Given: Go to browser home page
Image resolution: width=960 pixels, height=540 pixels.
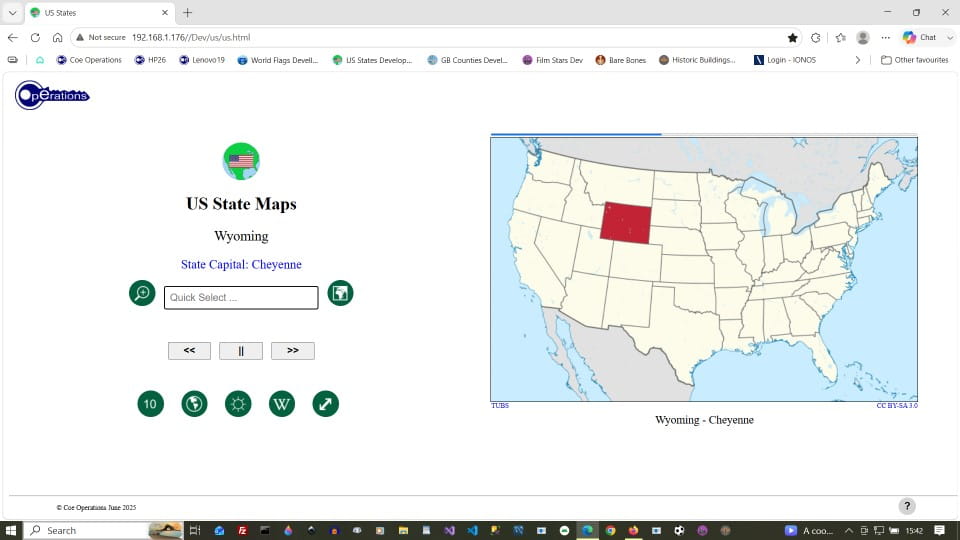Looking at the screenshot, I should tap(58, 37).
